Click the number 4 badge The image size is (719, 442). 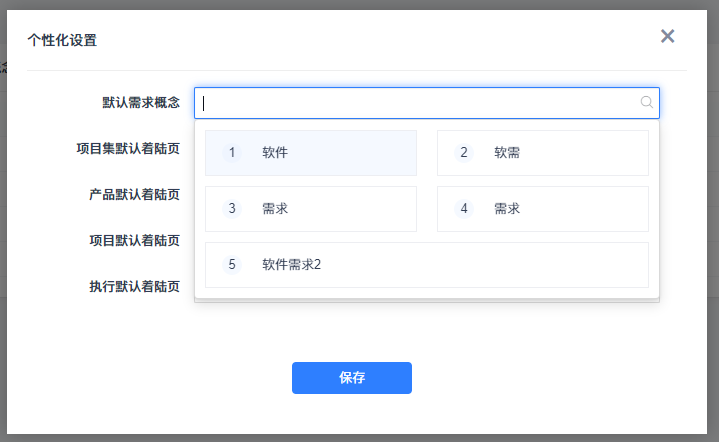463,209
